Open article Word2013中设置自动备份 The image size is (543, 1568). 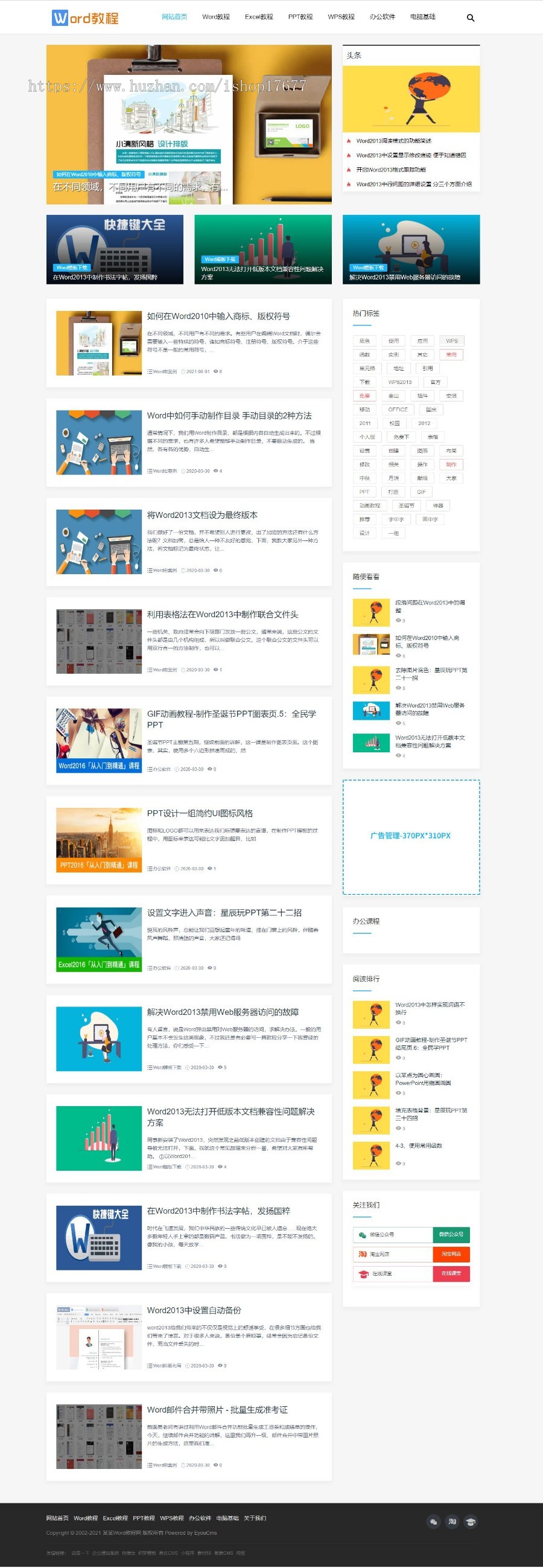tap(194, 1310)
